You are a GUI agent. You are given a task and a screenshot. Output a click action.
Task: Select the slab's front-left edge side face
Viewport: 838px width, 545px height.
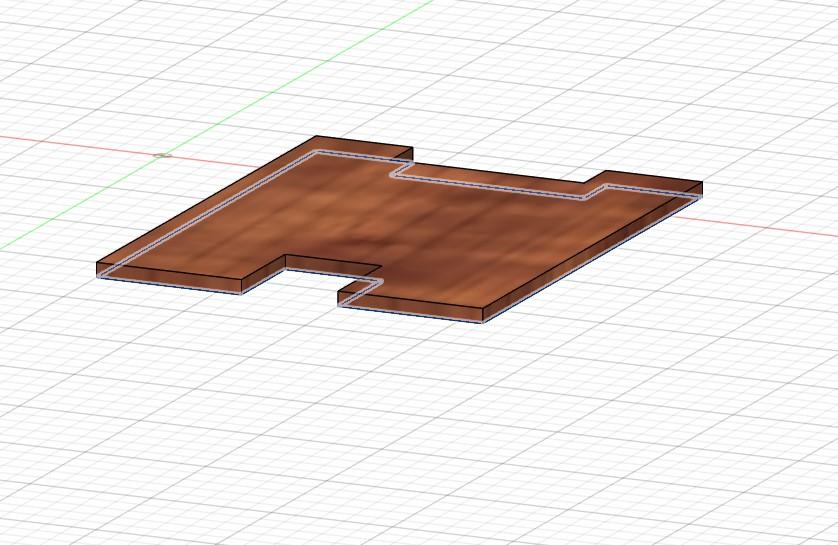169,277
